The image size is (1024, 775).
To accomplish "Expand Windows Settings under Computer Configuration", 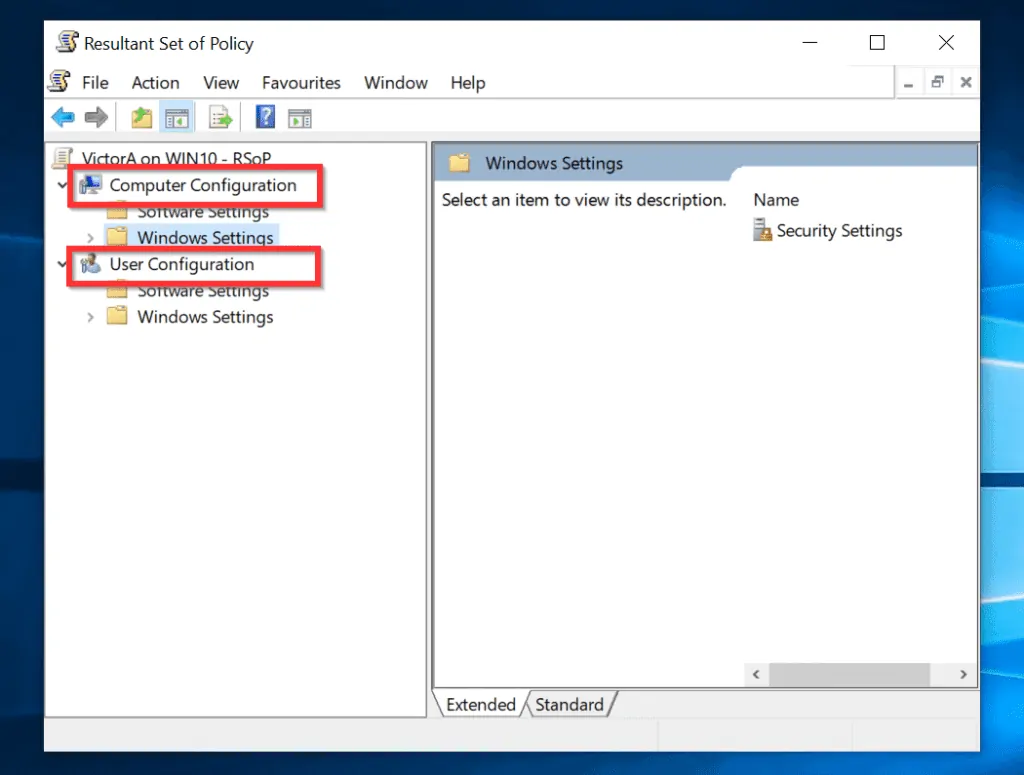I will tap(90, 238).
